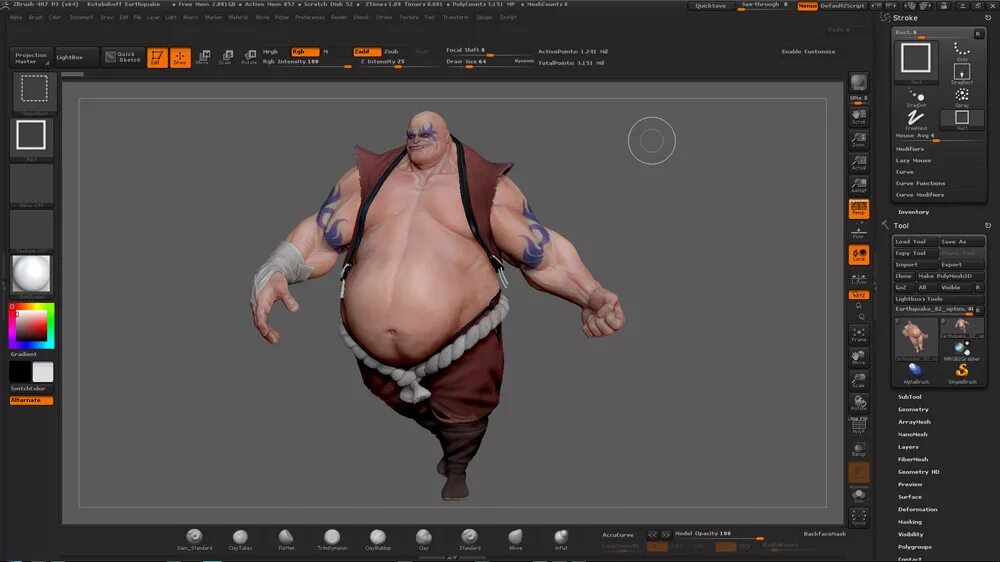Viewport: 1000px width, 562px height.
Task: Open the current brush selector on left shelf
Action: 34,92
